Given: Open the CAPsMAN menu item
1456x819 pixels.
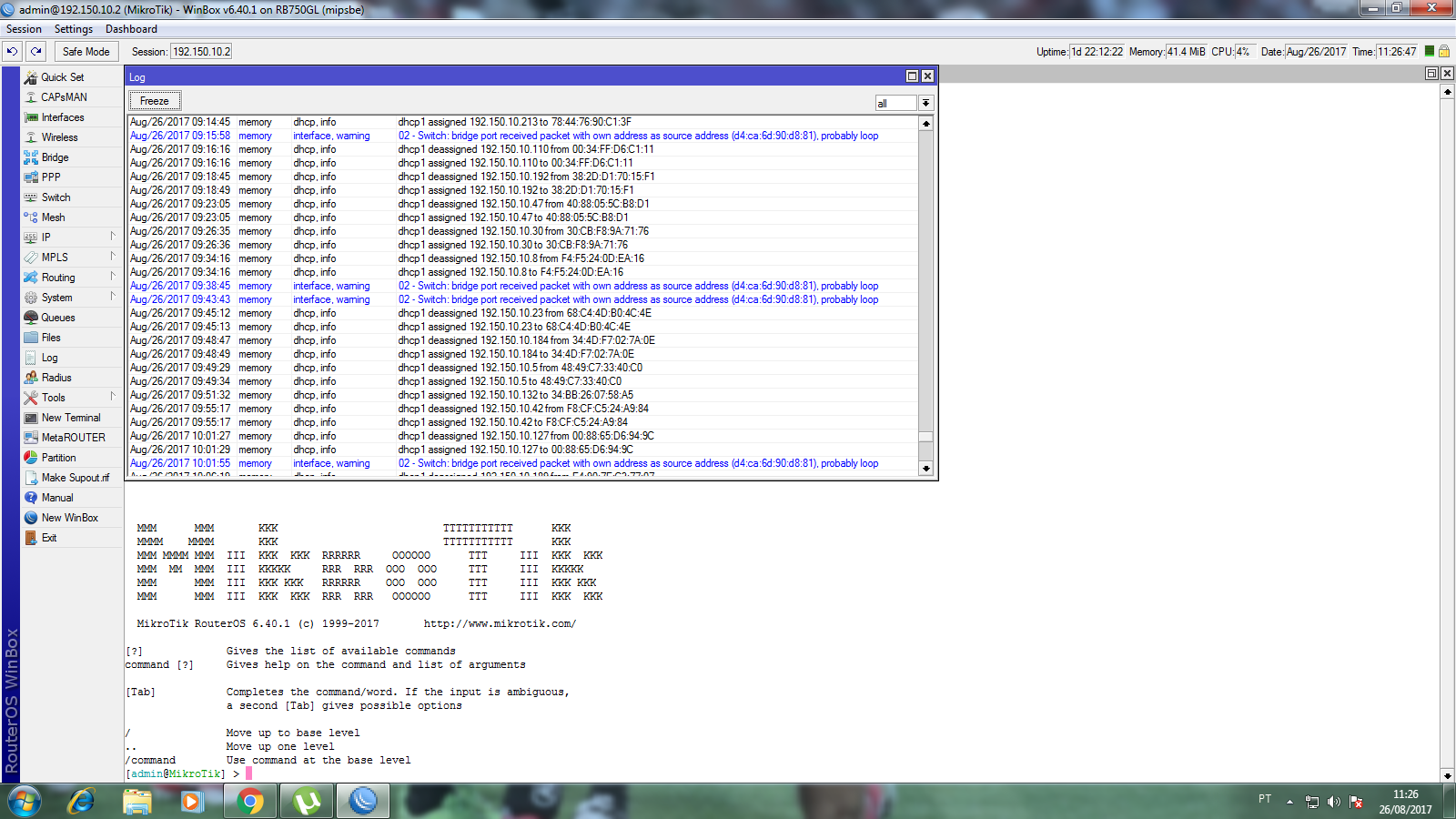Looking at the screenshot, I should coord(64,97).
